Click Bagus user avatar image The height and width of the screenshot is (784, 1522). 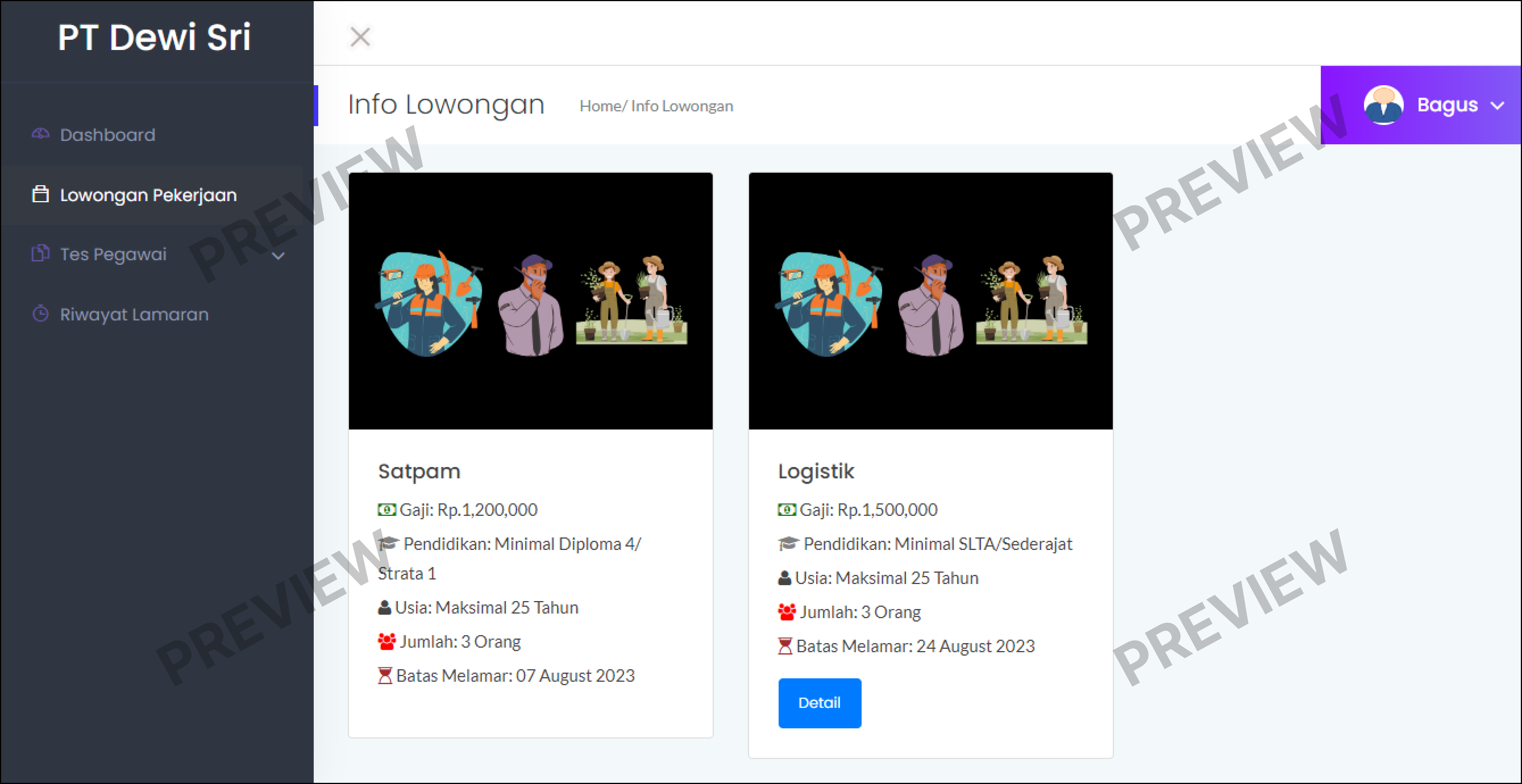click(x=1383, y=105)
